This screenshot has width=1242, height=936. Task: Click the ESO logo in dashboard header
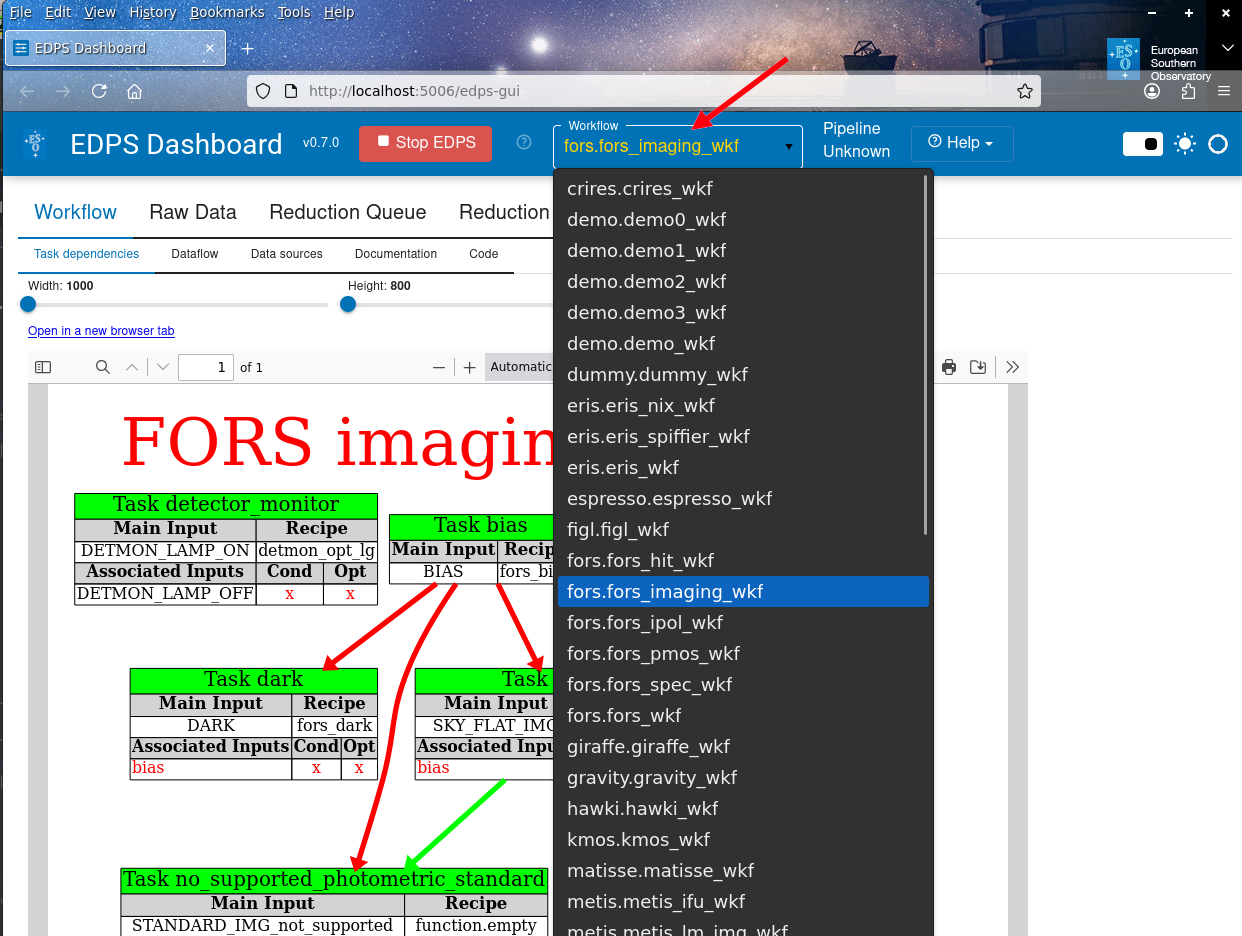35,144
